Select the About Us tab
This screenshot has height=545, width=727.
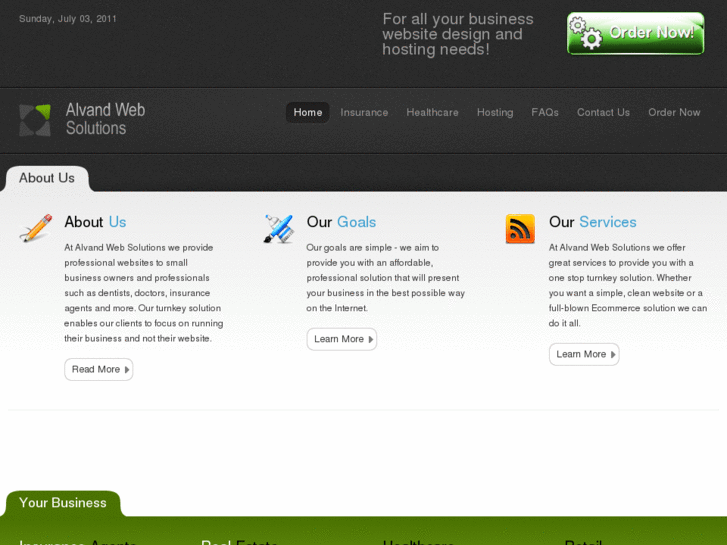coord(47,178)
